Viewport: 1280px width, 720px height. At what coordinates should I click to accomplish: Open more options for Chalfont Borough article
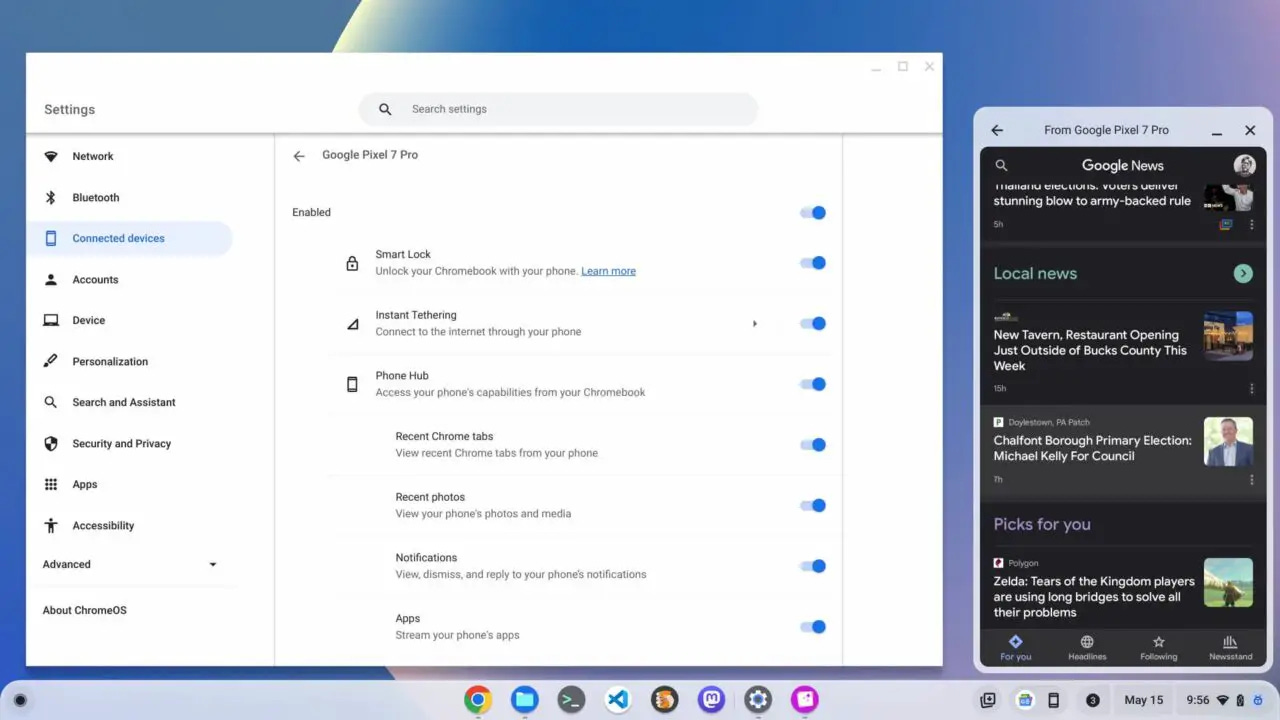pos(1251,480)
